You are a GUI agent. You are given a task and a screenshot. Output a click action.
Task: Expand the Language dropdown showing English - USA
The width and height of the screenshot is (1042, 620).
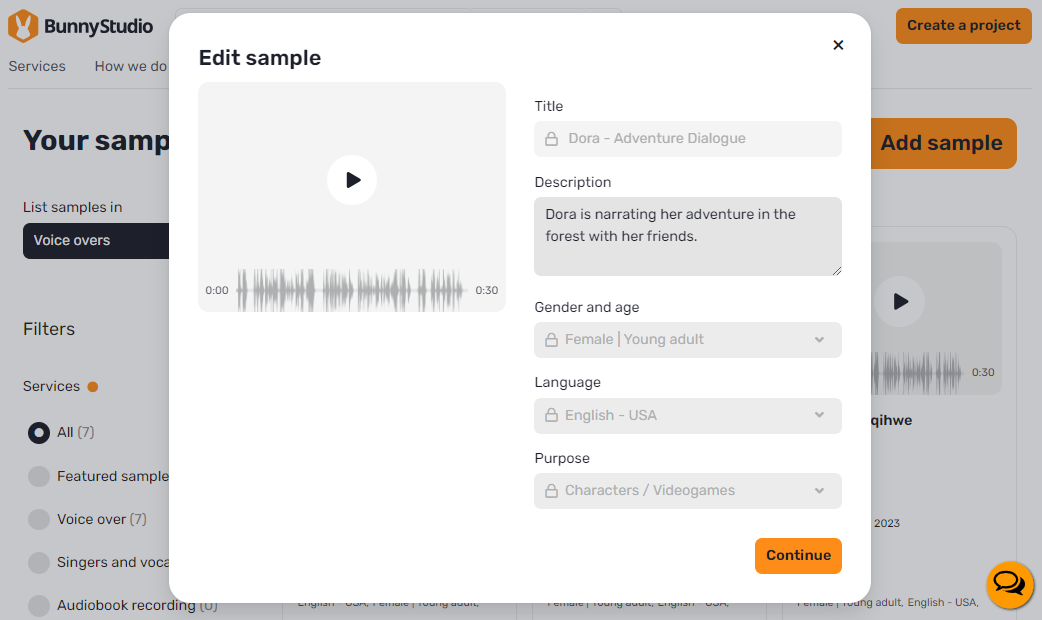click(x=688, y=415)
